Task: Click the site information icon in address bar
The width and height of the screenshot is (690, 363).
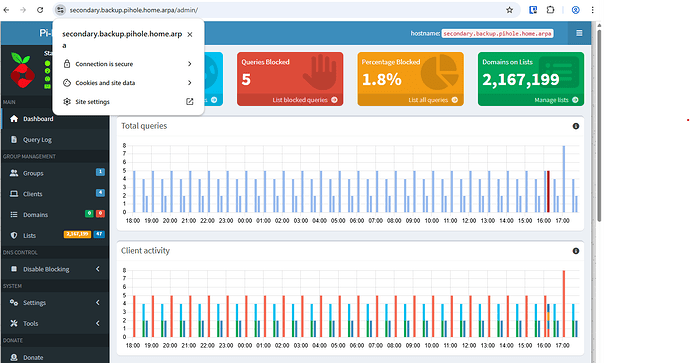Action: pos(61,10)
